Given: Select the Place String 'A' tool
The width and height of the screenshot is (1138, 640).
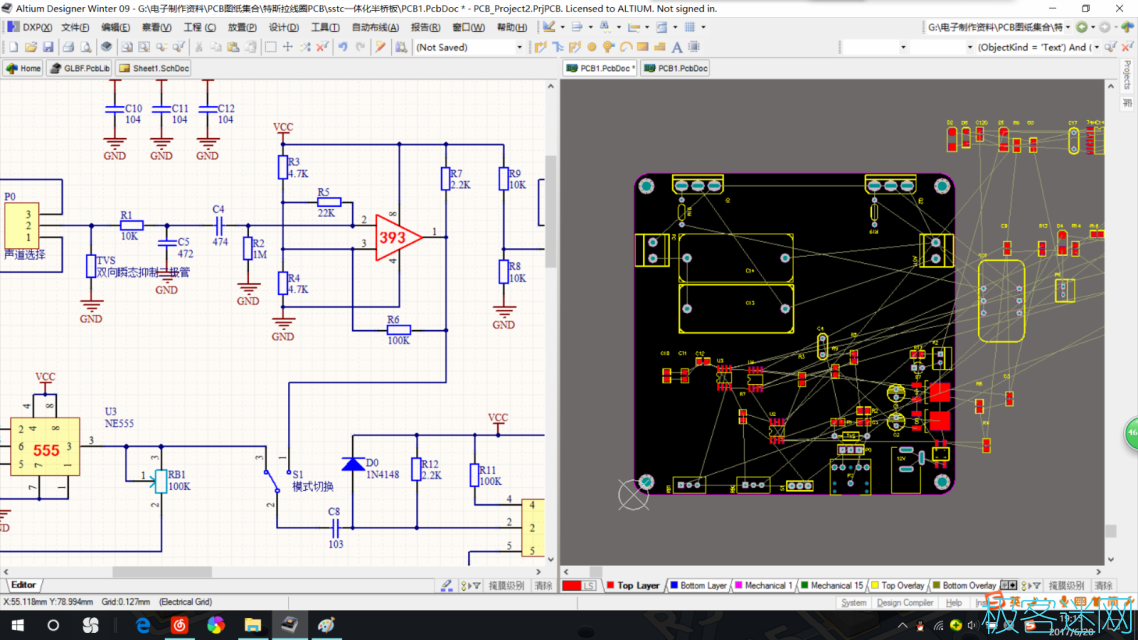Looking at the screenshot, I should click(677, 47).
